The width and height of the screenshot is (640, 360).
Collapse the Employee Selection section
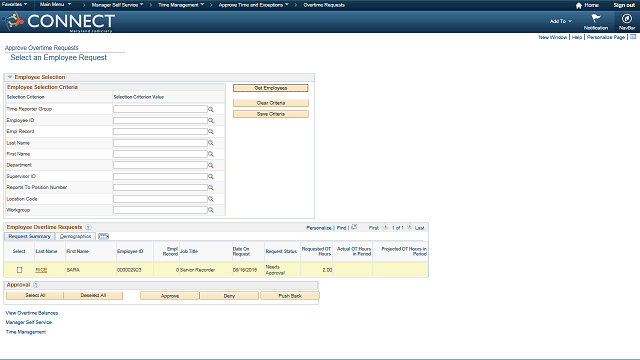pos(10,77)
